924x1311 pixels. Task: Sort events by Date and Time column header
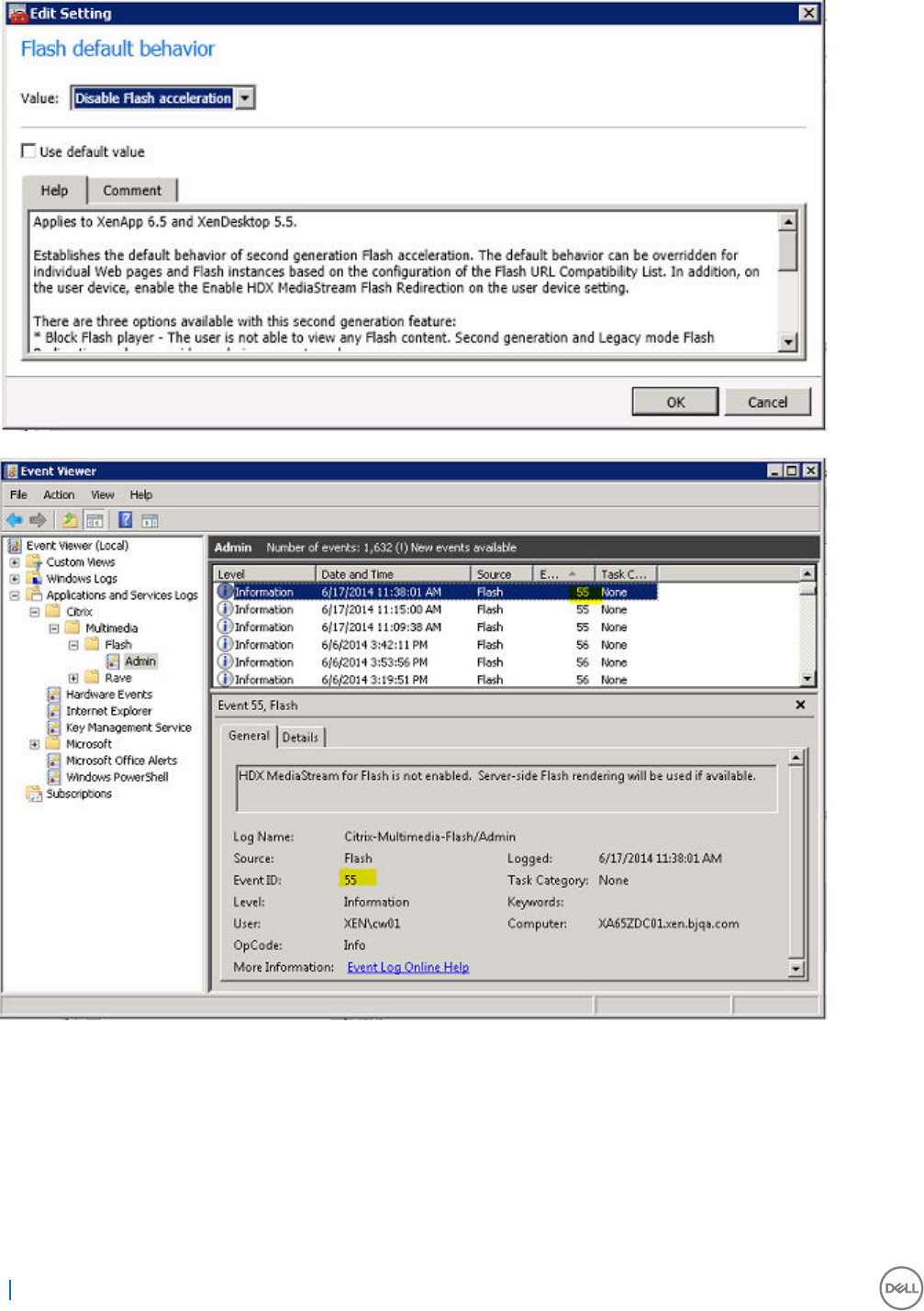pyautogui.click(x=392, y=573)
